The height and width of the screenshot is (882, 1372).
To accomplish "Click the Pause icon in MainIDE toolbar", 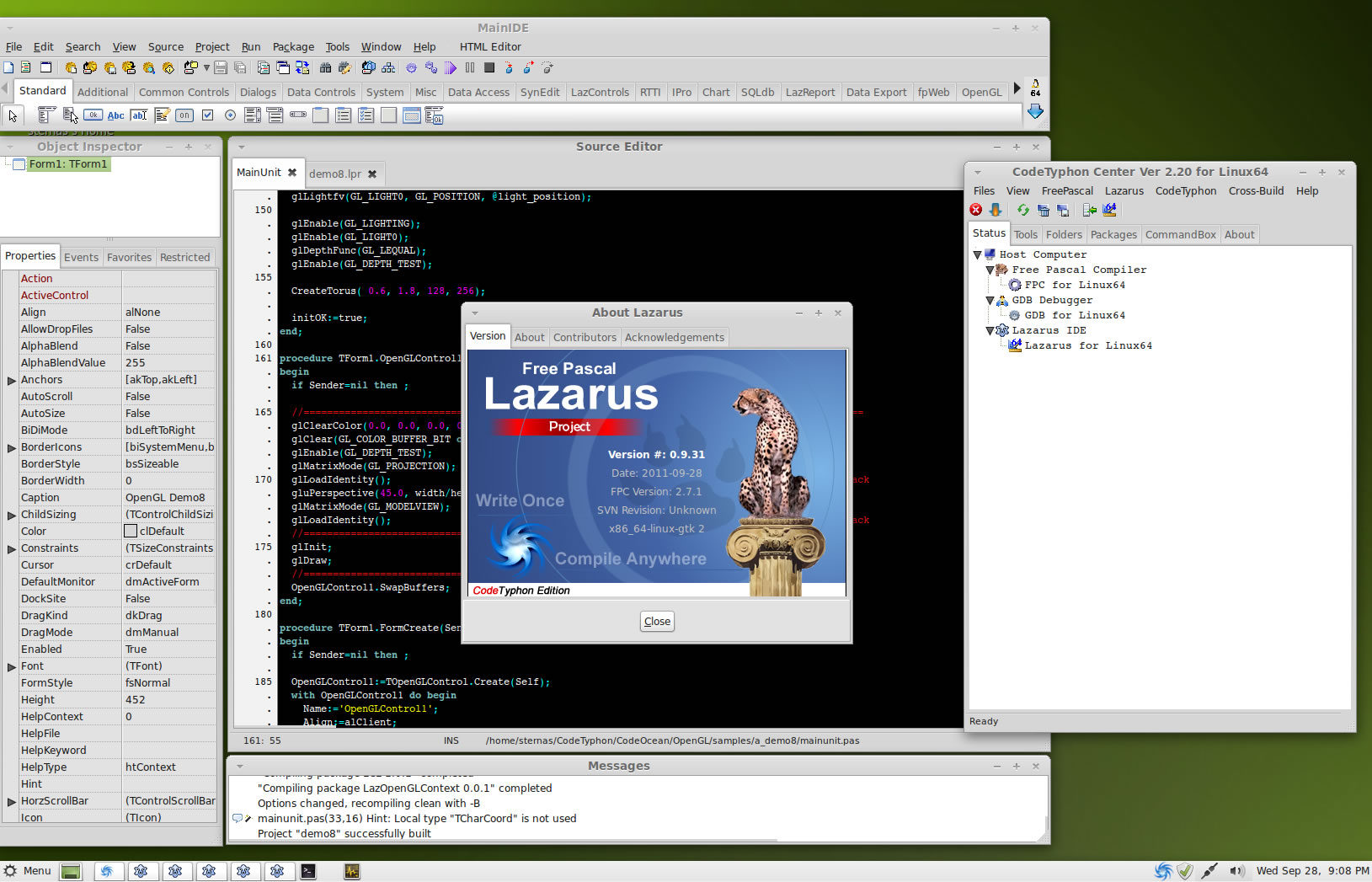I will [x=469, y=67].
